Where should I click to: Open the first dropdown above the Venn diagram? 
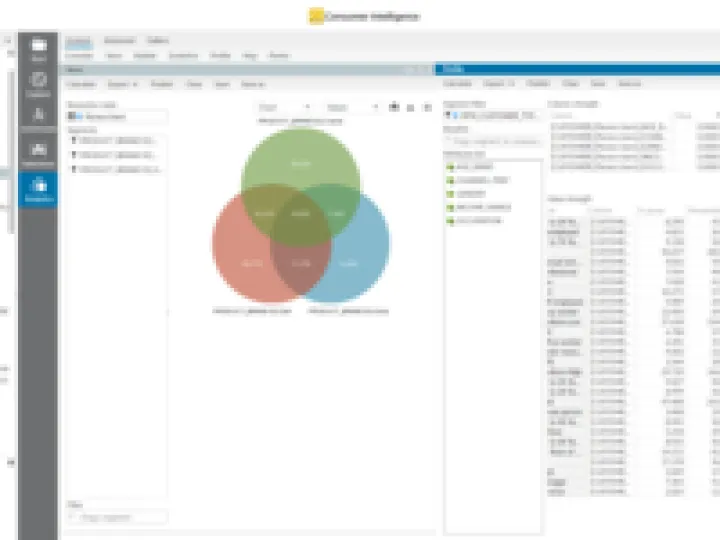pos(284,106)
